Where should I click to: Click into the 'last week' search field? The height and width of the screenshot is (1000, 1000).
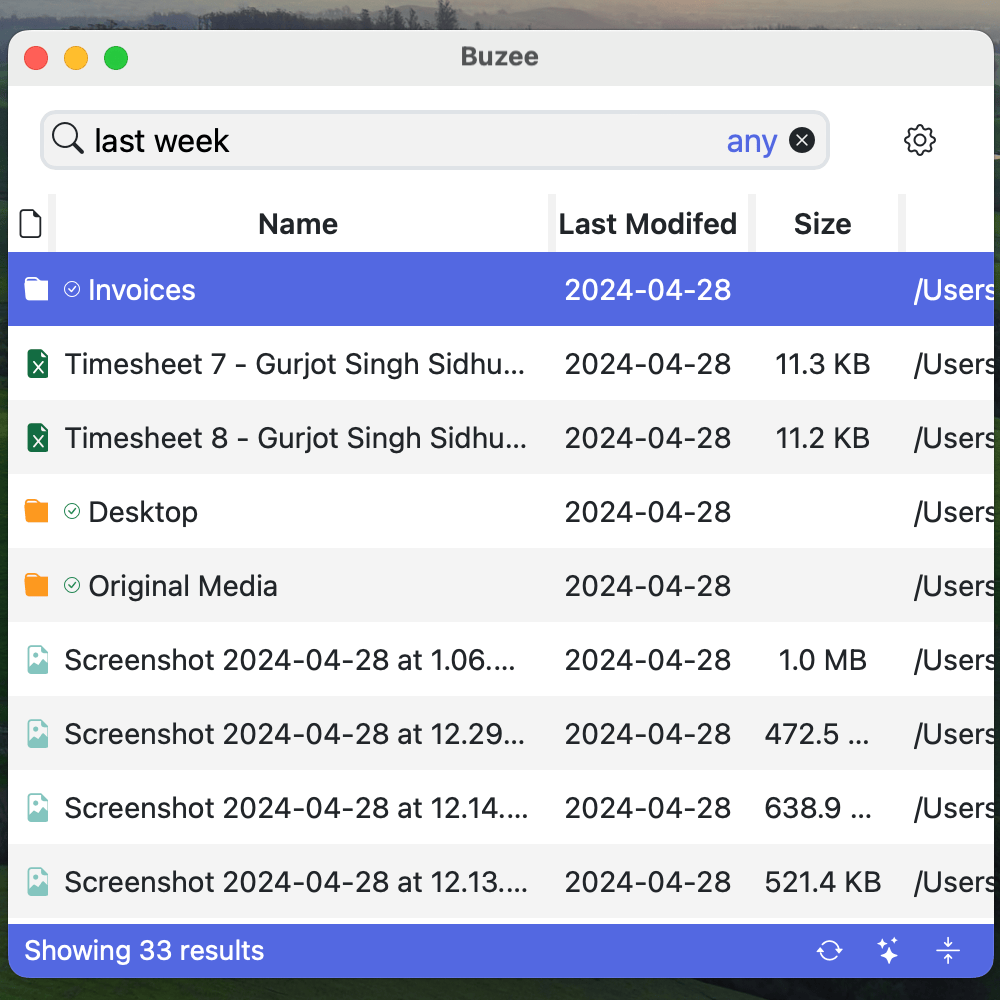[400, 141]
